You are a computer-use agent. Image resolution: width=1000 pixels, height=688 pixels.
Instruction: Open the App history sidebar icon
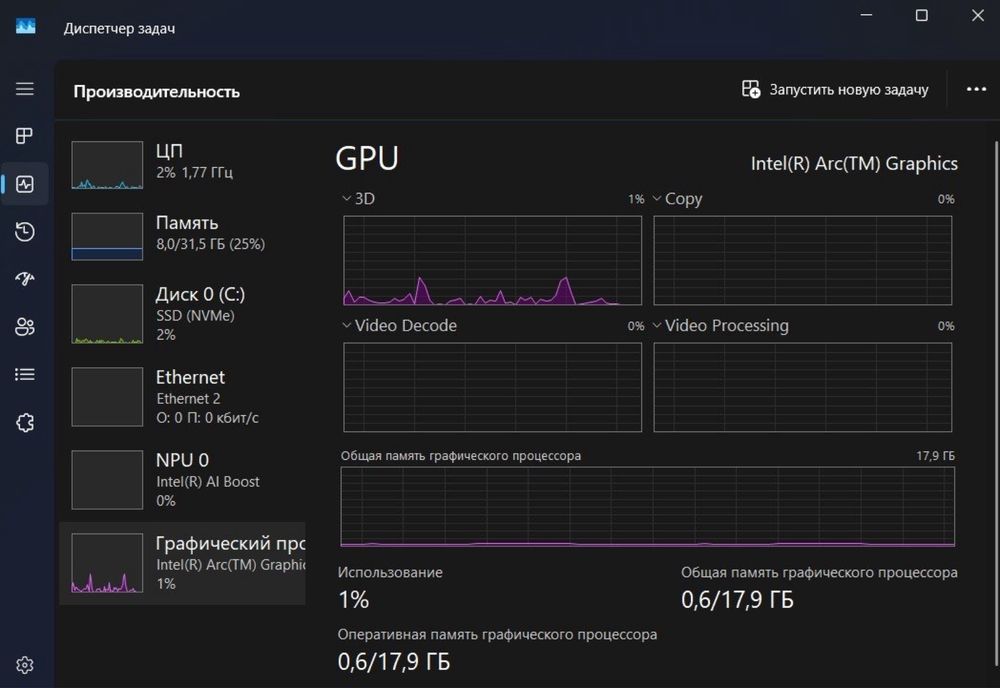tap(25, 232)
